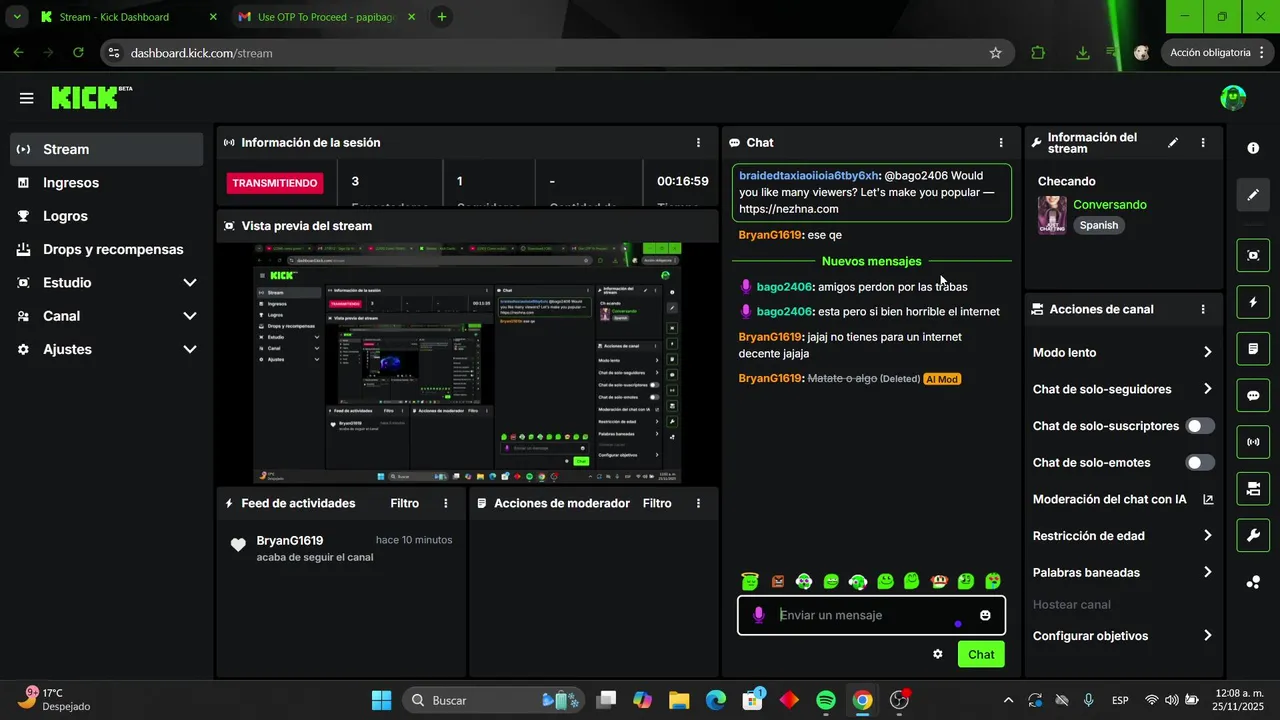
Task: Click the purple identity badge in message box
Action: point(759,615)
